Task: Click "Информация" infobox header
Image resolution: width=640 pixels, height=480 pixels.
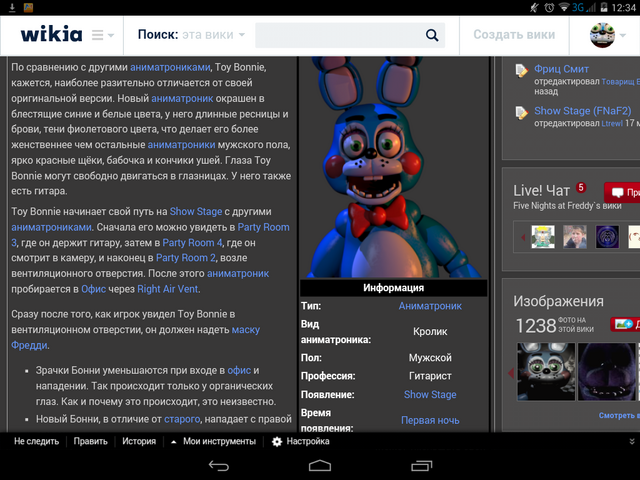Action: [393, 288]
